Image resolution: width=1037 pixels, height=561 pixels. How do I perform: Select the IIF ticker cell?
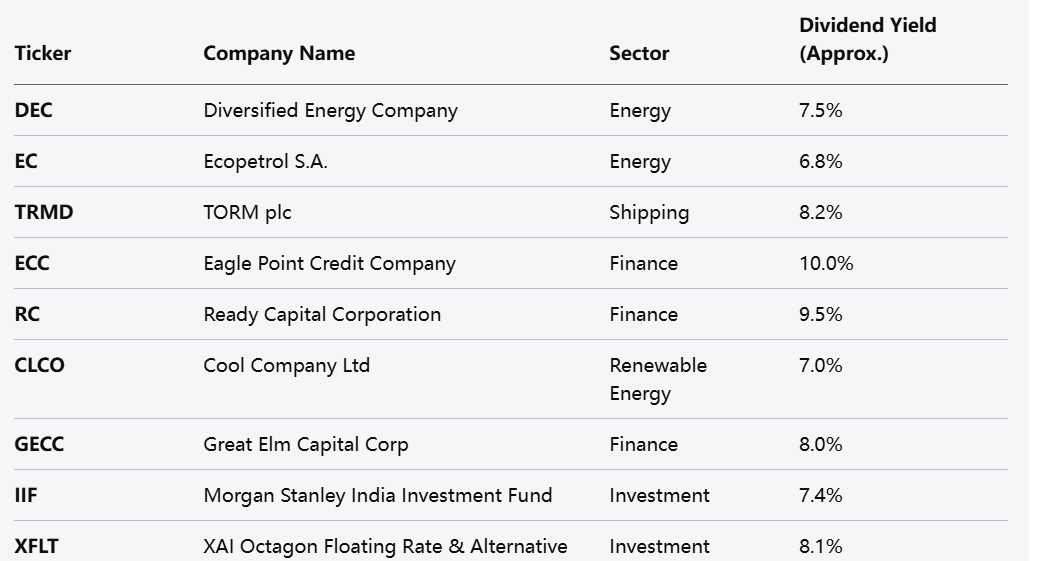click(26, 496)
